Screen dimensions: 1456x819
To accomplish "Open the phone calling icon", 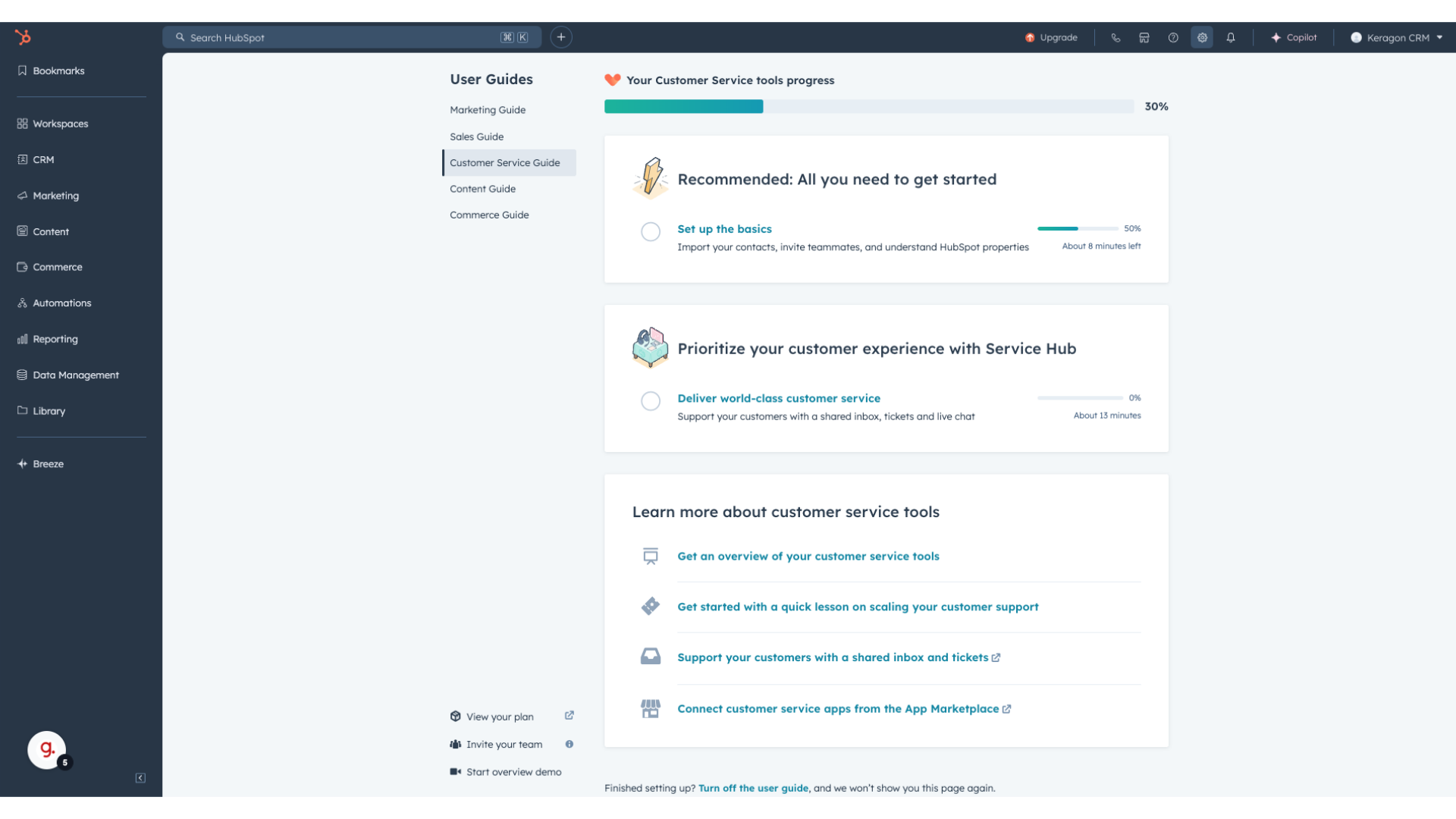I will (1116, 37).
